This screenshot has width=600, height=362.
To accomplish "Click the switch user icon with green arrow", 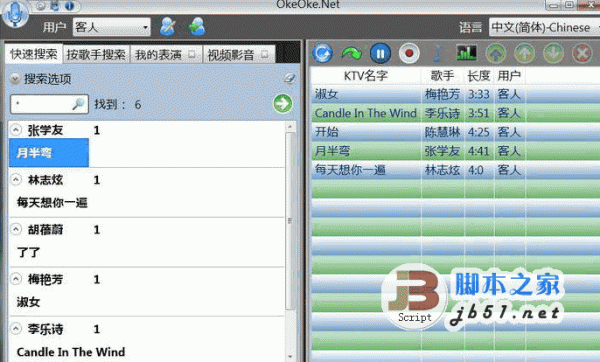I will point(197,27).
